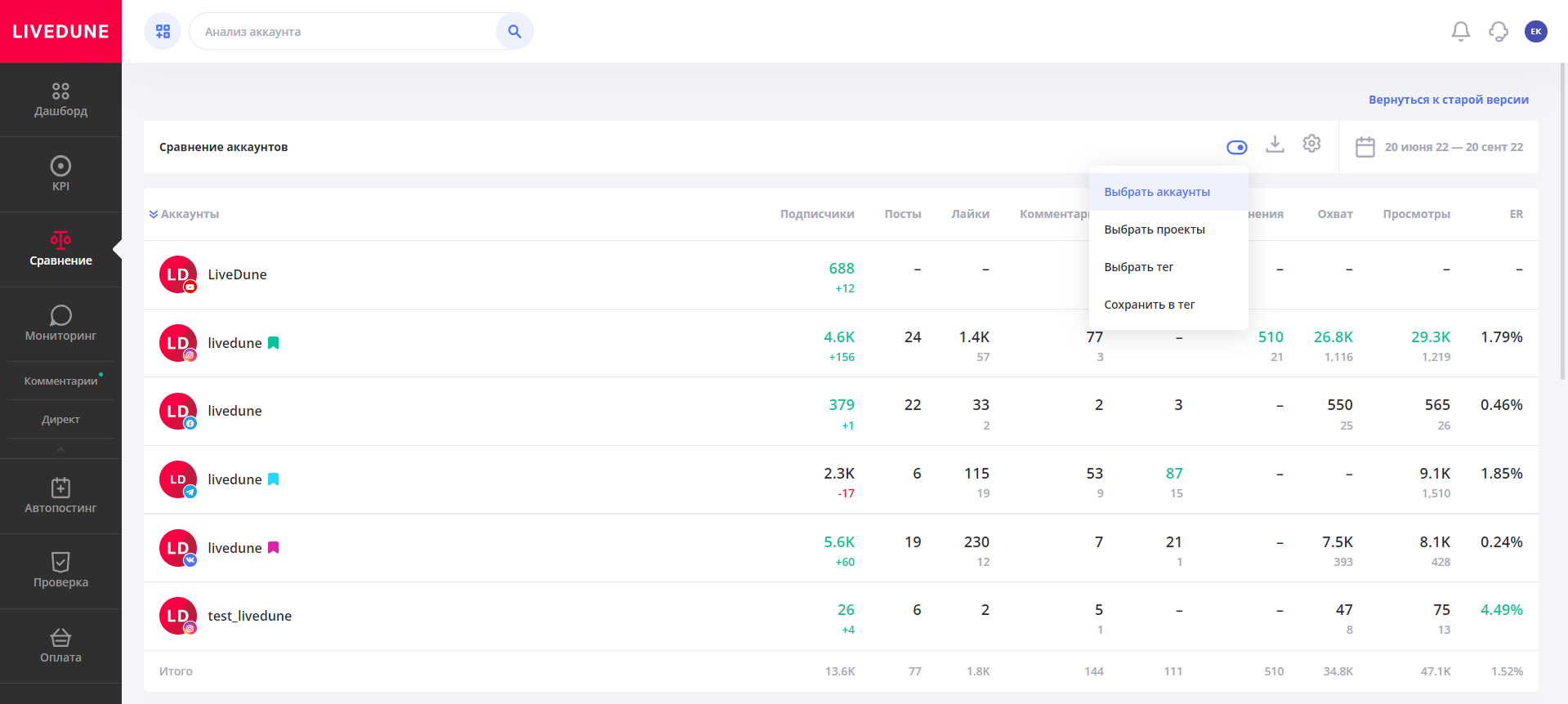
Task: Open the date range picker
Action: [1440, 147]
